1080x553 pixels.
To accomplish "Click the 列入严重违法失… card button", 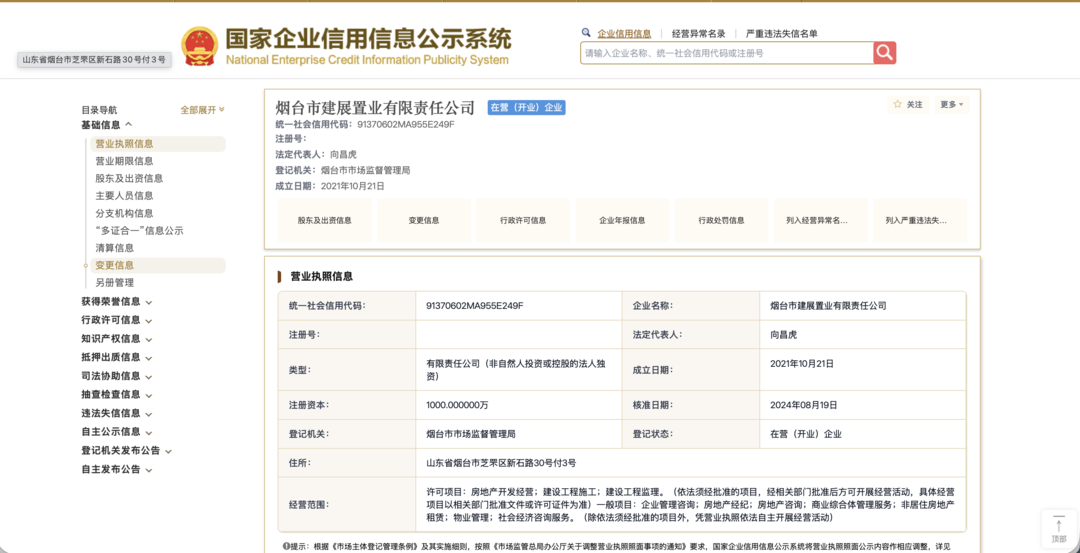I will pyautogui.click(x=920, y=220).
